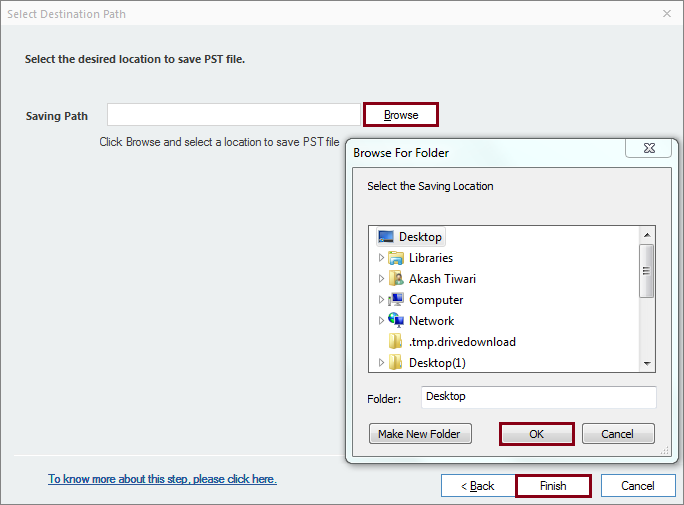Close the Browse For Folder dialog
Viewport: 684px width, 505px height.
(x=649, y=148)
